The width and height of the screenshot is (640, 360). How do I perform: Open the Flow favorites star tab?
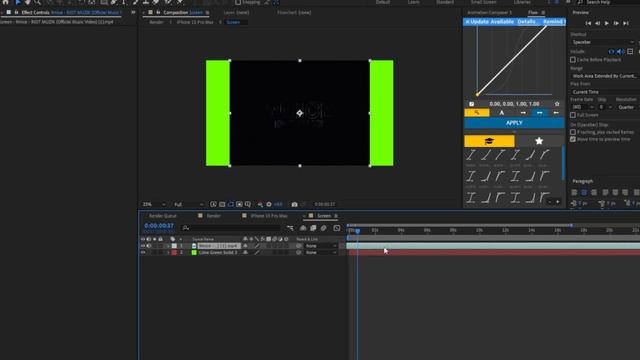pos(539,141)
